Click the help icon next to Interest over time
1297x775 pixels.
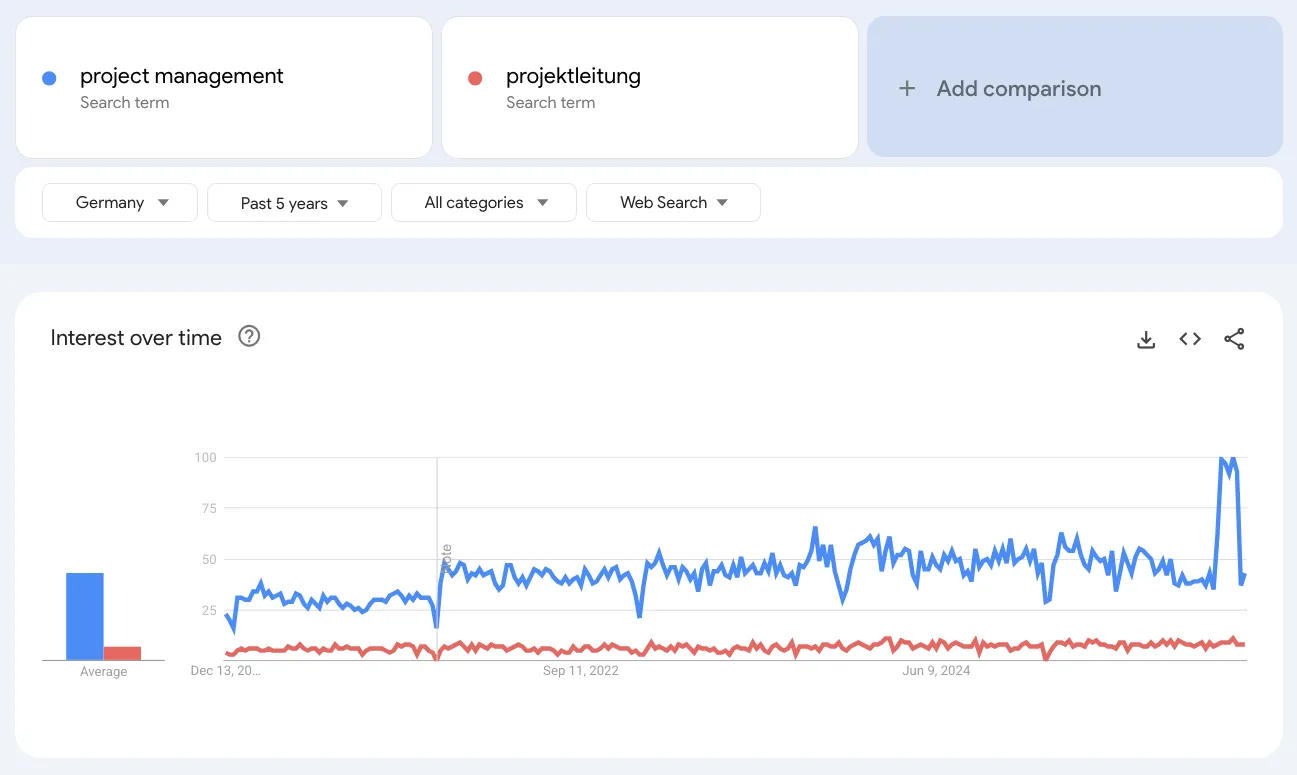pyautogui.click(x=248, y=337)
